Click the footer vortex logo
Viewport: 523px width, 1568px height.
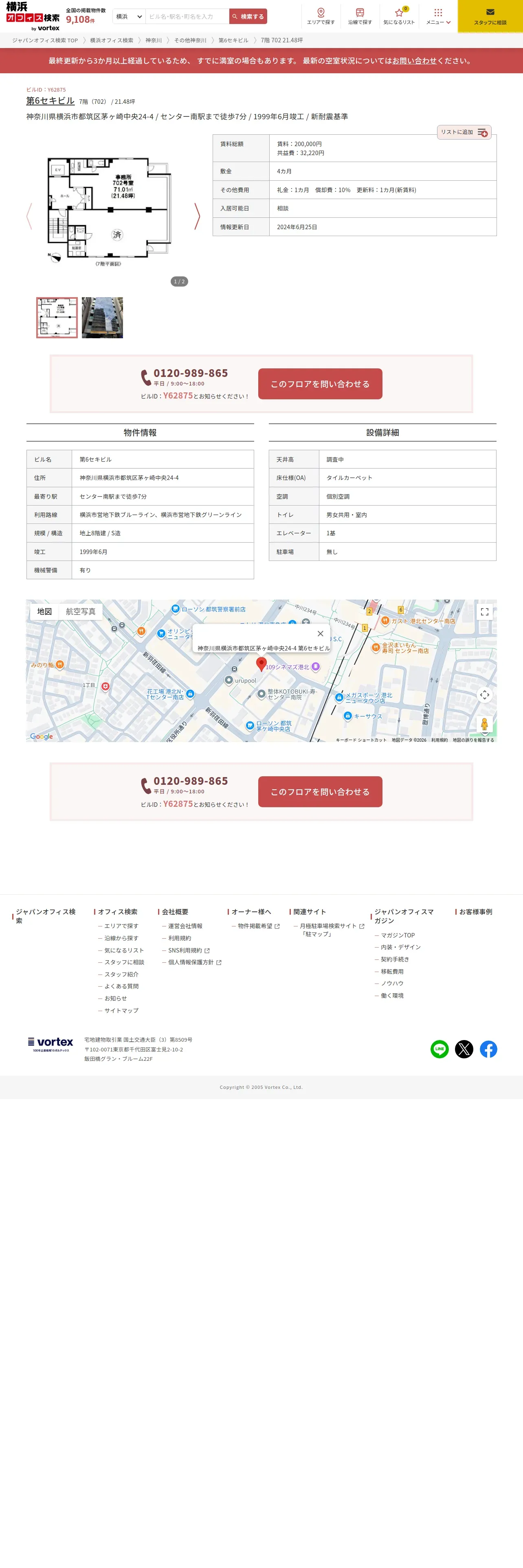click(x=51, y=1045)
